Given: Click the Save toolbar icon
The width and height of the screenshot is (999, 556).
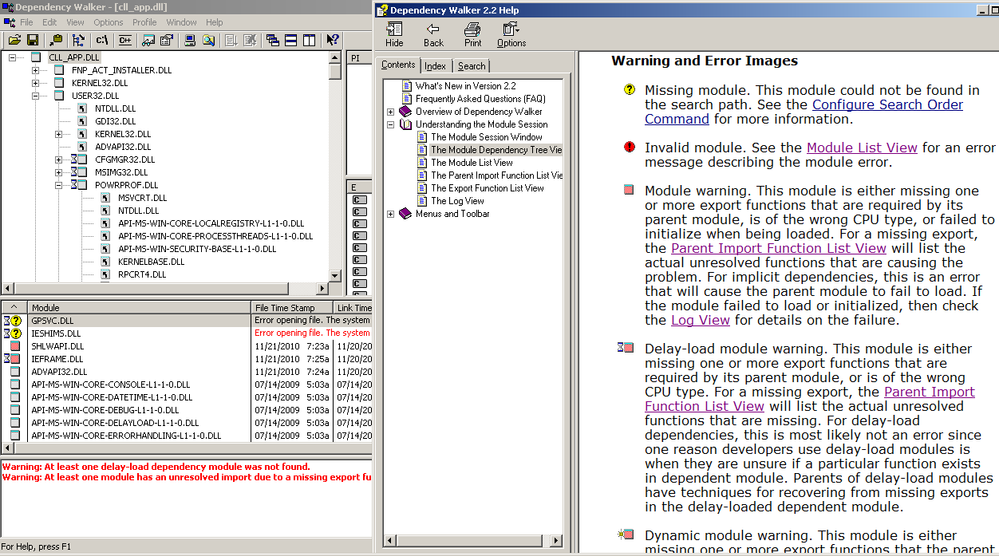Looking at the screenshot, I should click(x=32, y=40).
